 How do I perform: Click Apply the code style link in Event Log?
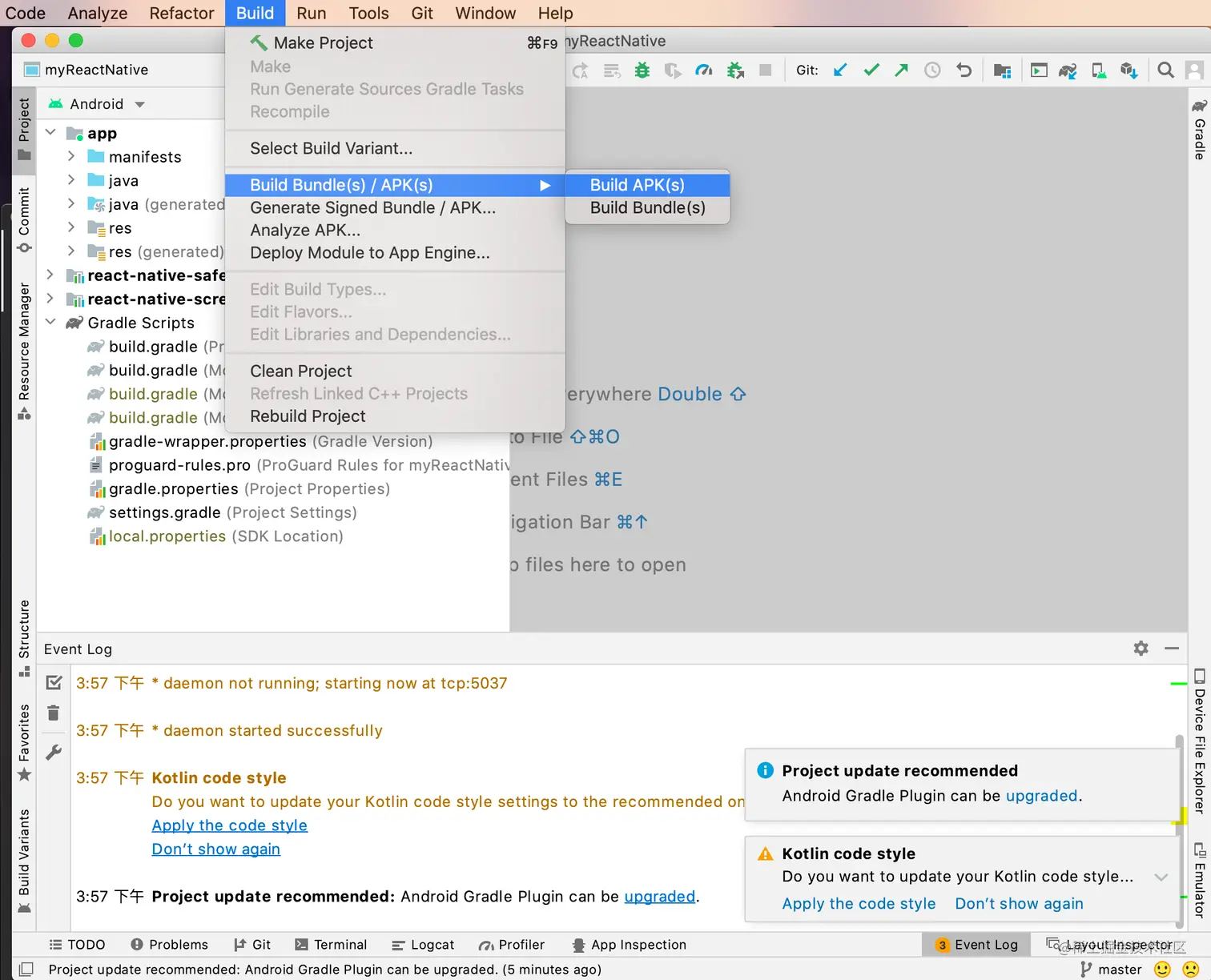(230, 825)
